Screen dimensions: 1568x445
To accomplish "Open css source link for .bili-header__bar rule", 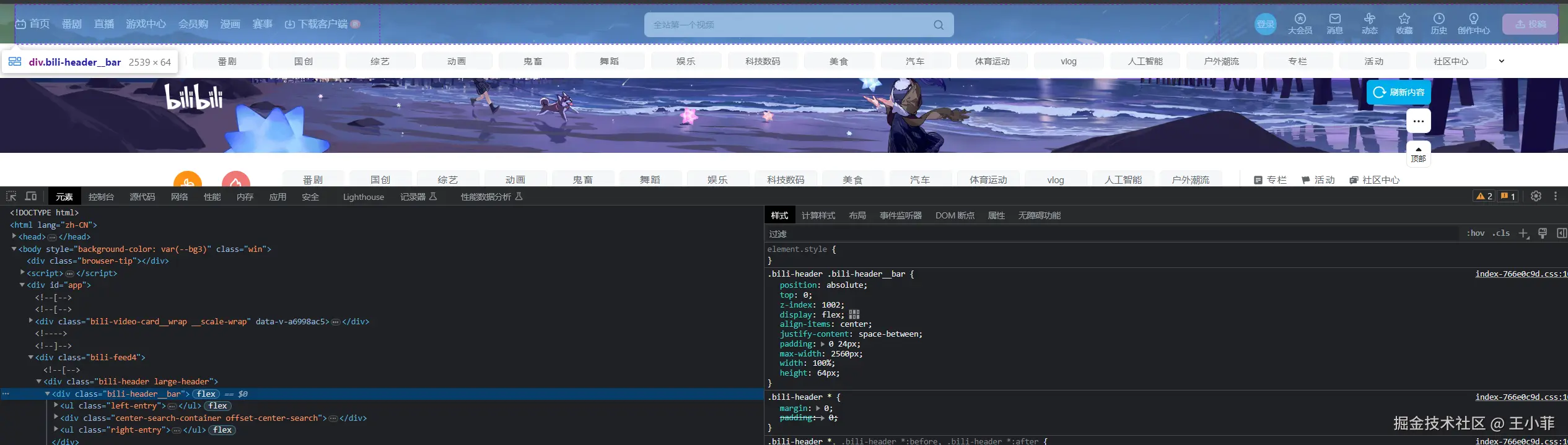I will [1521, 274].
